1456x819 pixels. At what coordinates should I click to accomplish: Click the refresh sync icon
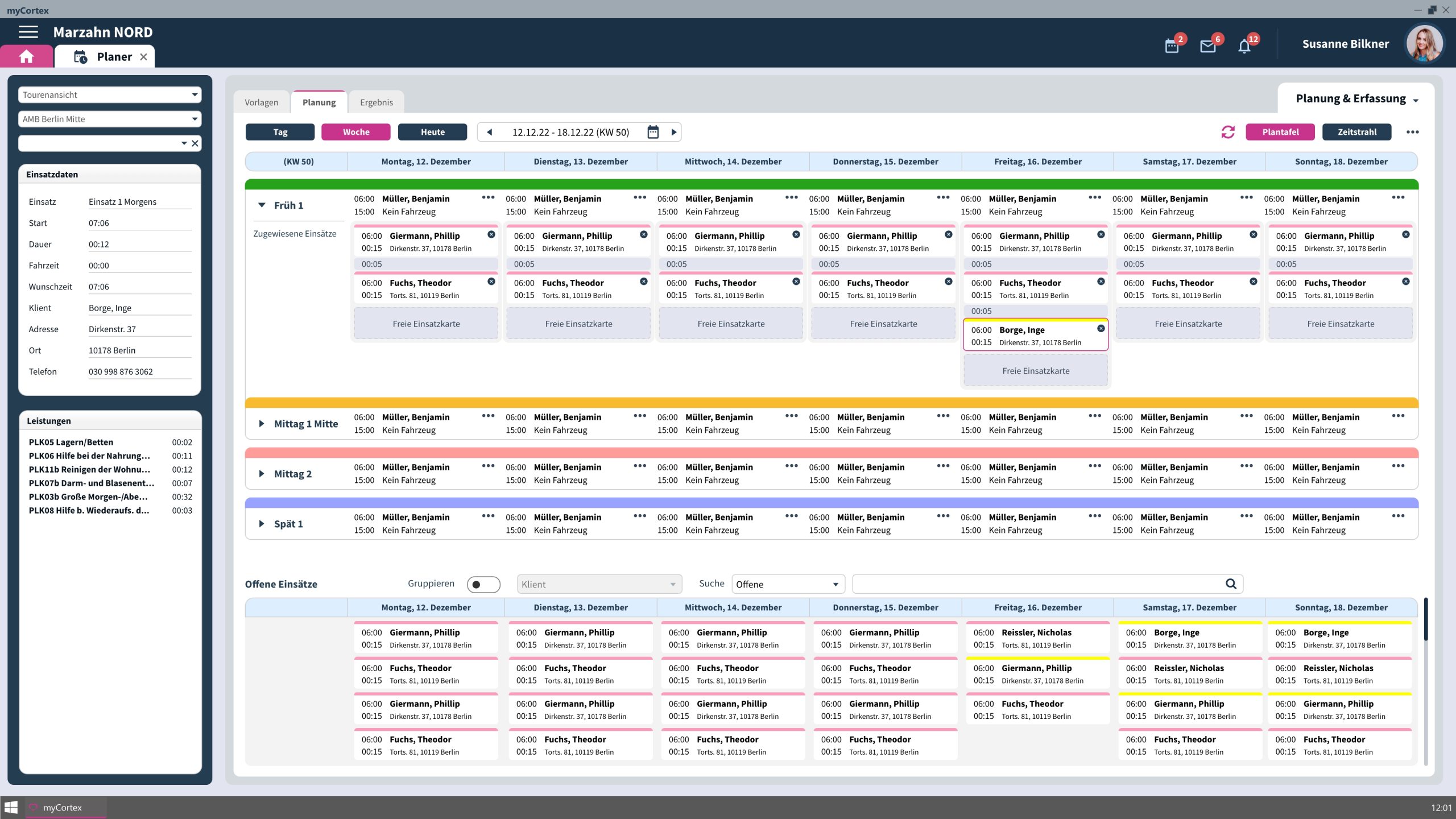[1228, 132]
